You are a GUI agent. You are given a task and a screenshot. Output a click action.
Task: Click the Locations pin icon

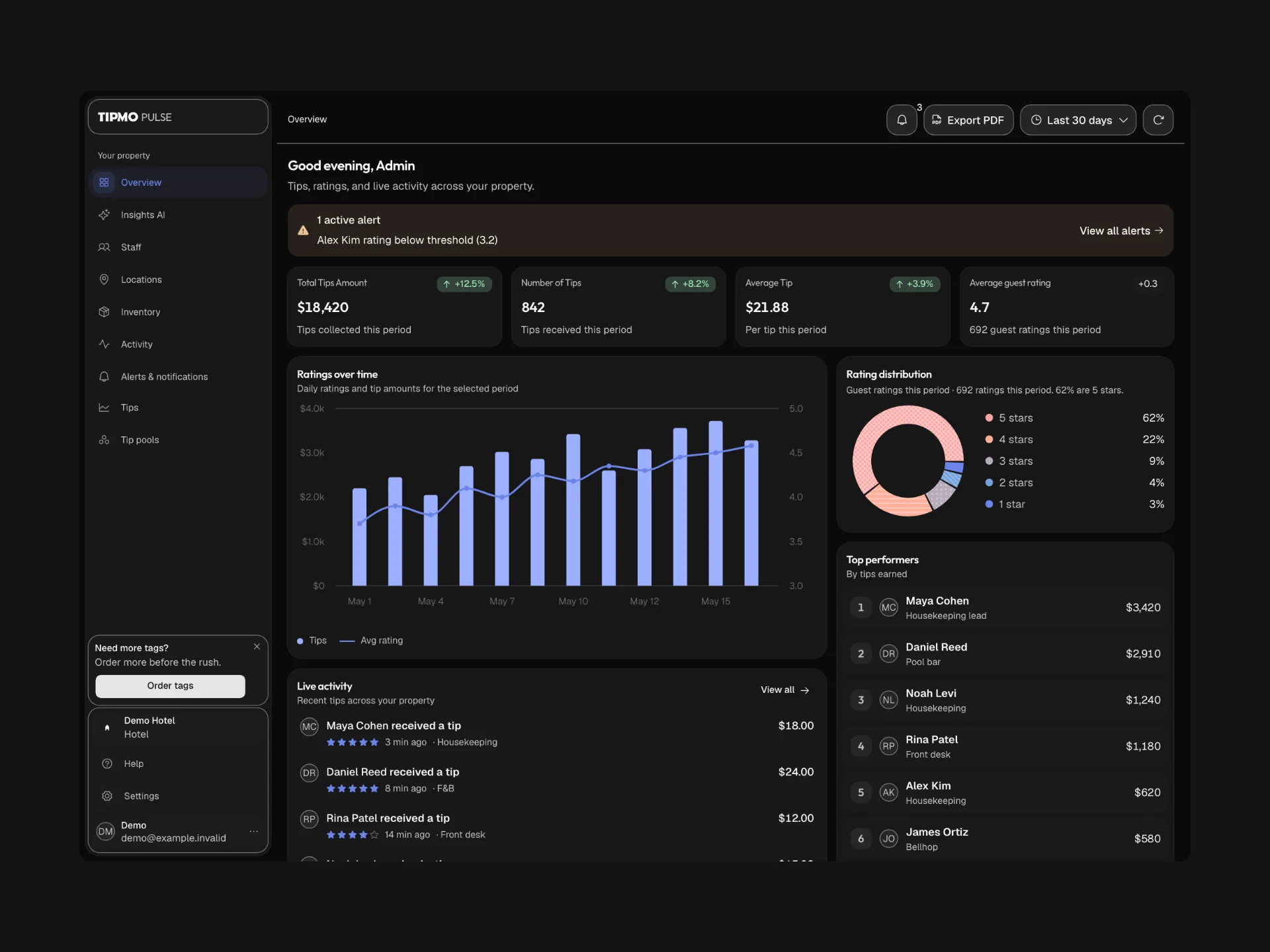pos(104,280)
